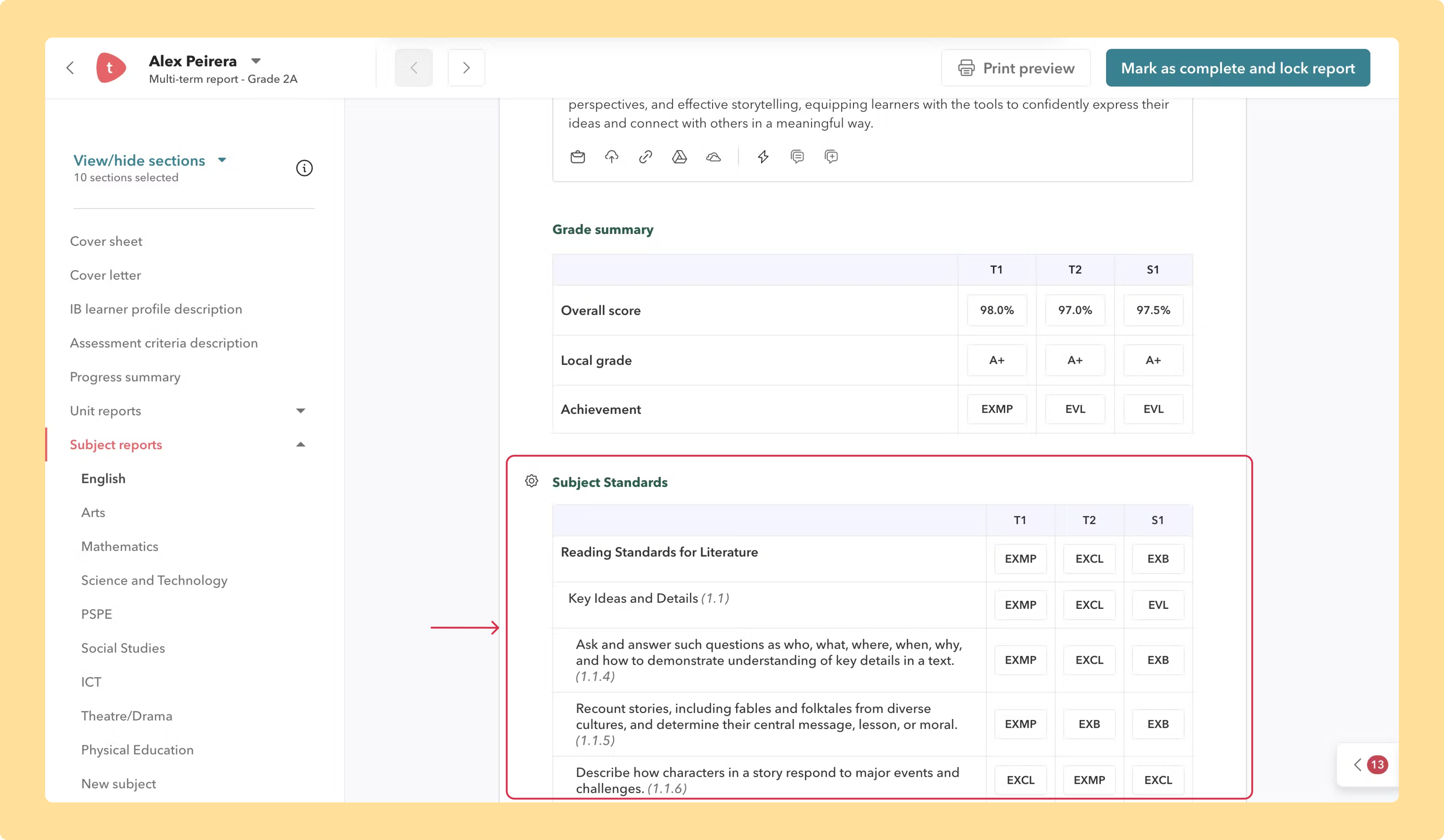Click the Subject reports sidebar heading
The image size is (1444, 840).
pos(116,445)
